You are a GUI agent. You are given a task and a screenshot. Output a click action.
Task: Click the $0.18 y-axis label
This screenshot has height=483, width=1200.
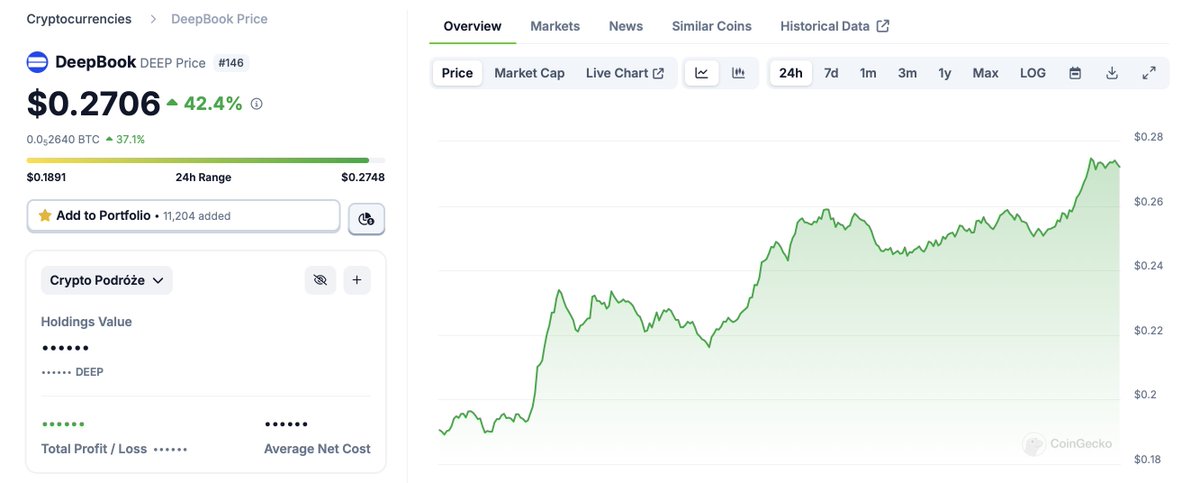(1148, 460)
